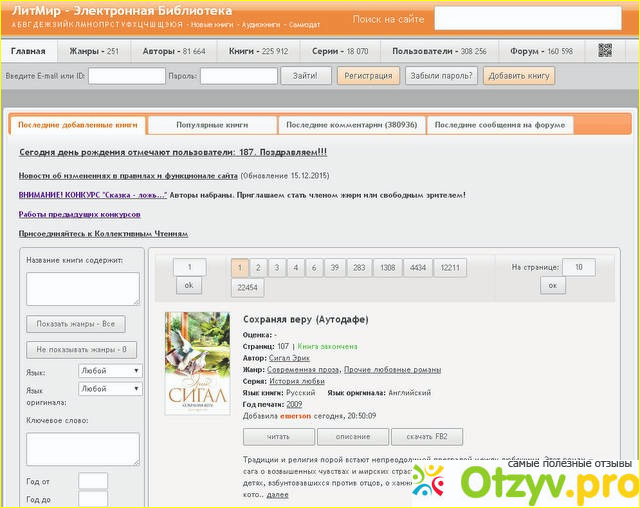
Task: Focus the Год до field
Action: 93,499
